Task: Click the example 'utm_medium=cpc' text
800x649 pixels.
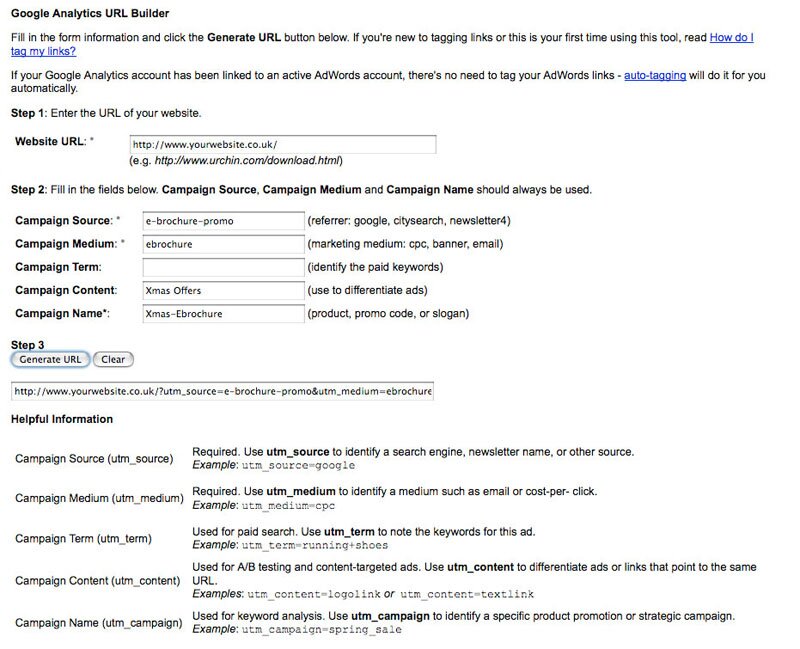Action: click(x=288, y=506)
